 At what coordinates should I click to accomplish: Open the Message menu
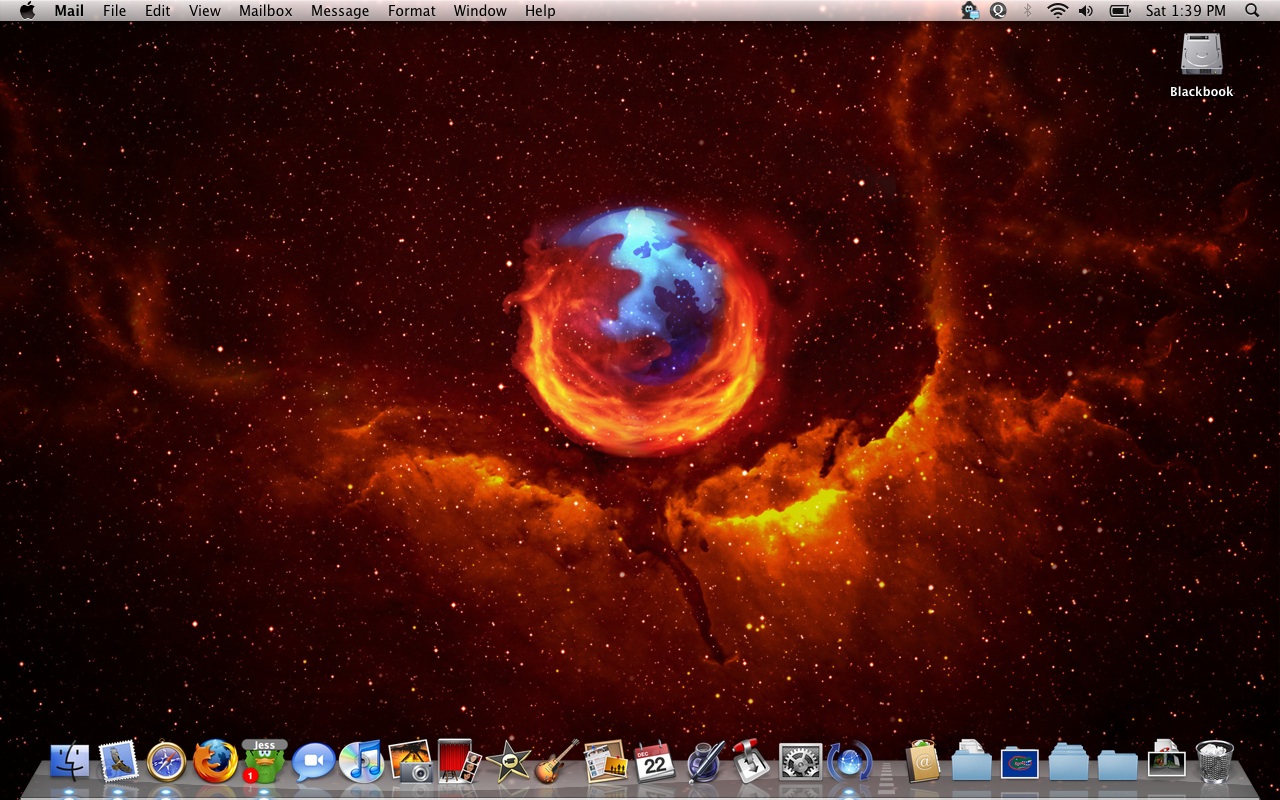(340, 10)
